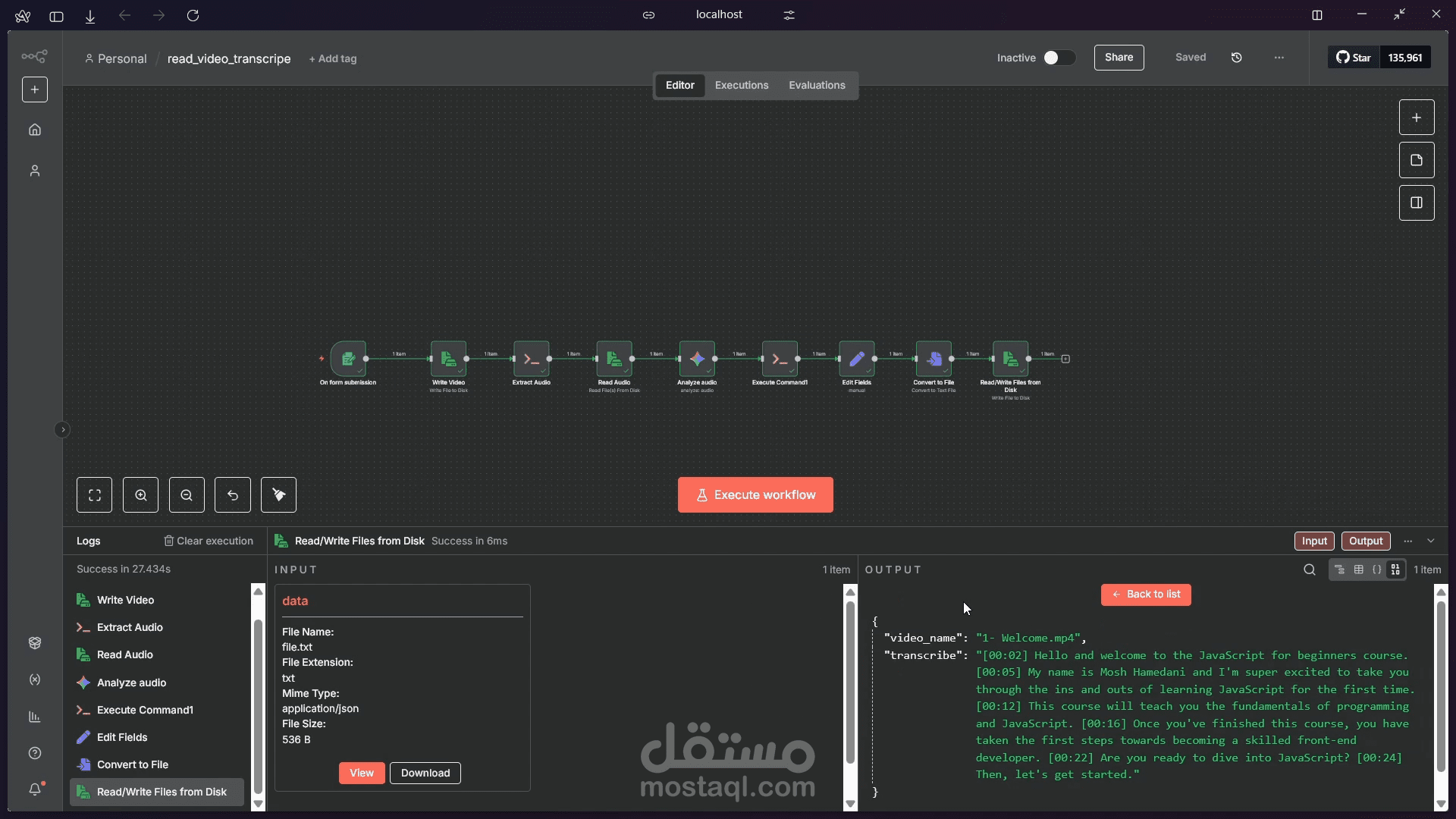
Task: Click the Execute workflow button
Action: pos(755,495)
